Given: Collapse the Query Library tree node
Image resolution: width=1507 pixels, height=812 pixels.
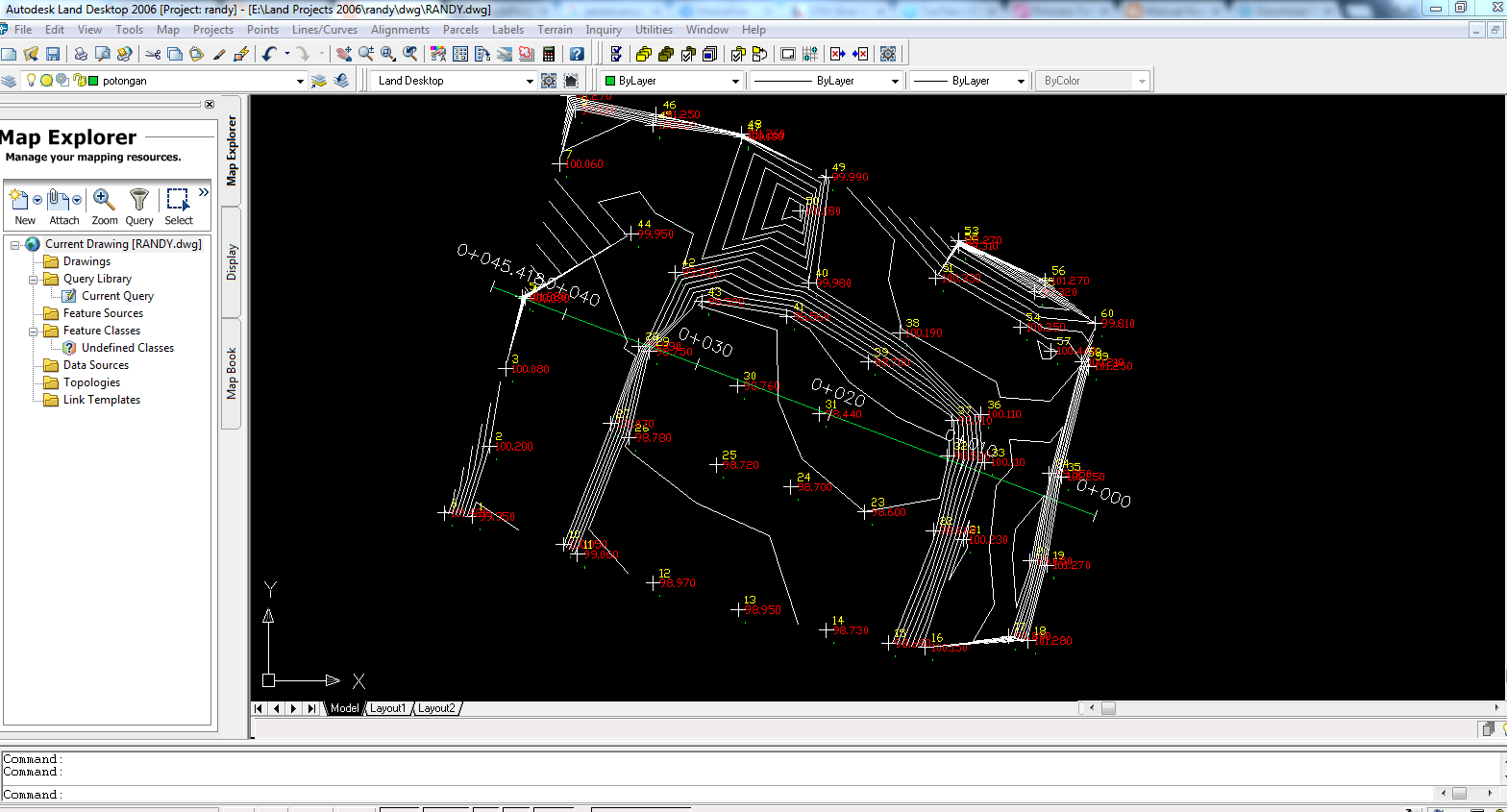Looking at the screenshot, I should point(34,280).
